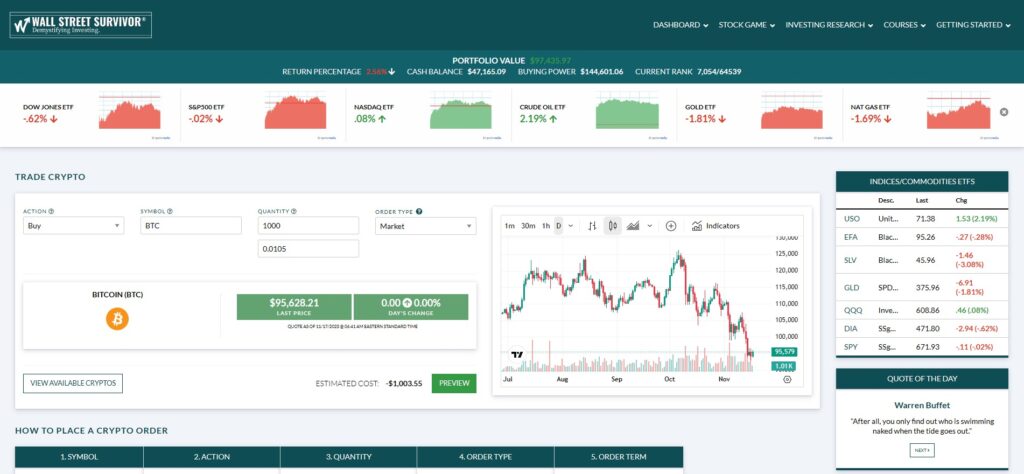The image size is (1024, 474).
Task: Click the green Preview button
Action: pos(454,383)
